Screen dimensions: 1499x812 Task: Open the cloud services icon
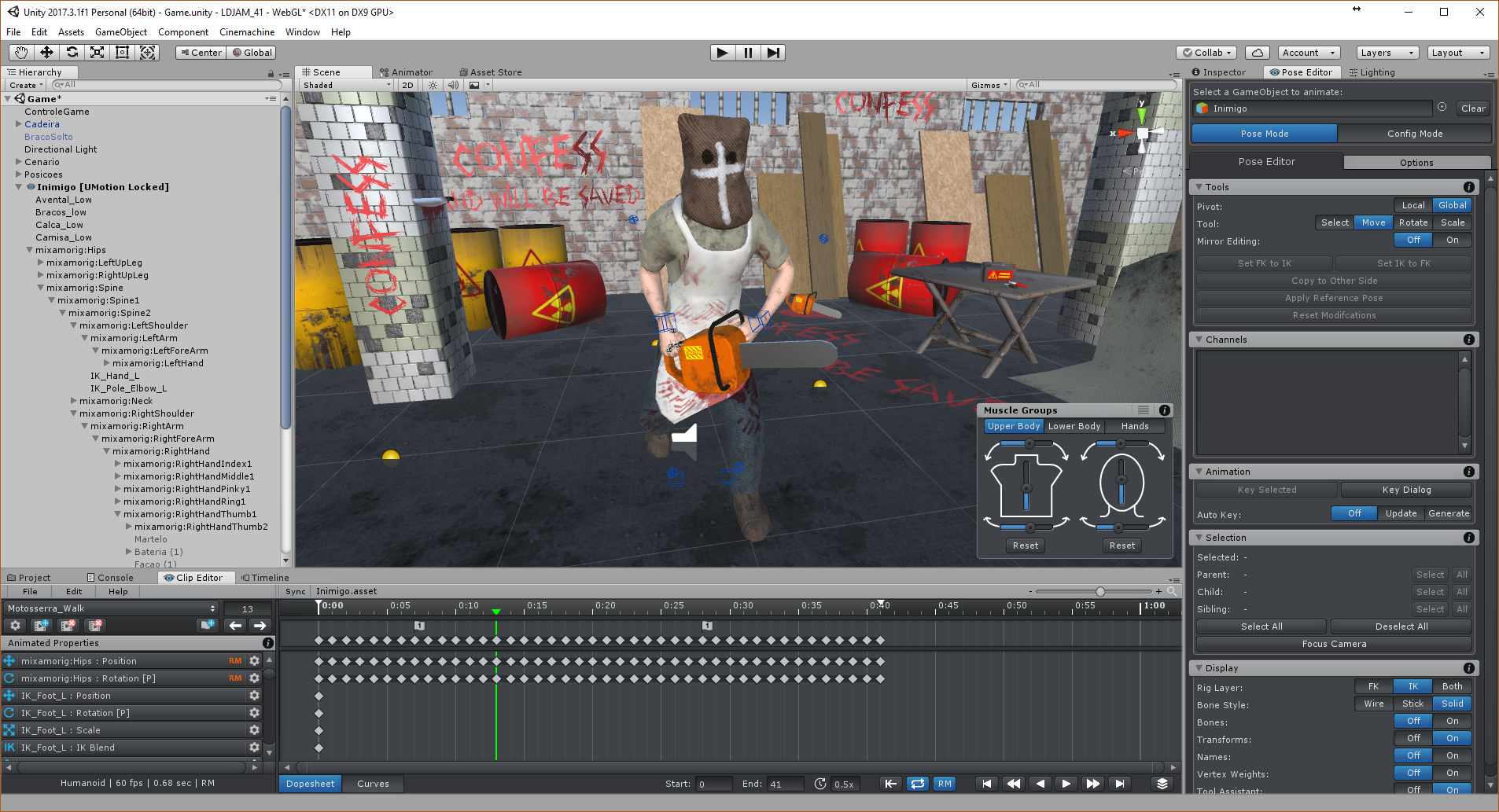(1257, 53)
